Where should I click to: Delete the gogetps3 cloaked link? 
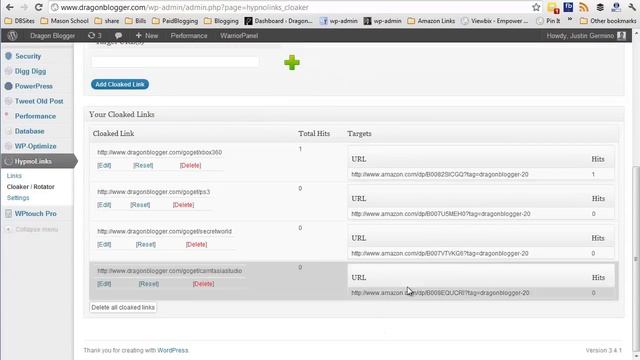click(x=183, y=205)
